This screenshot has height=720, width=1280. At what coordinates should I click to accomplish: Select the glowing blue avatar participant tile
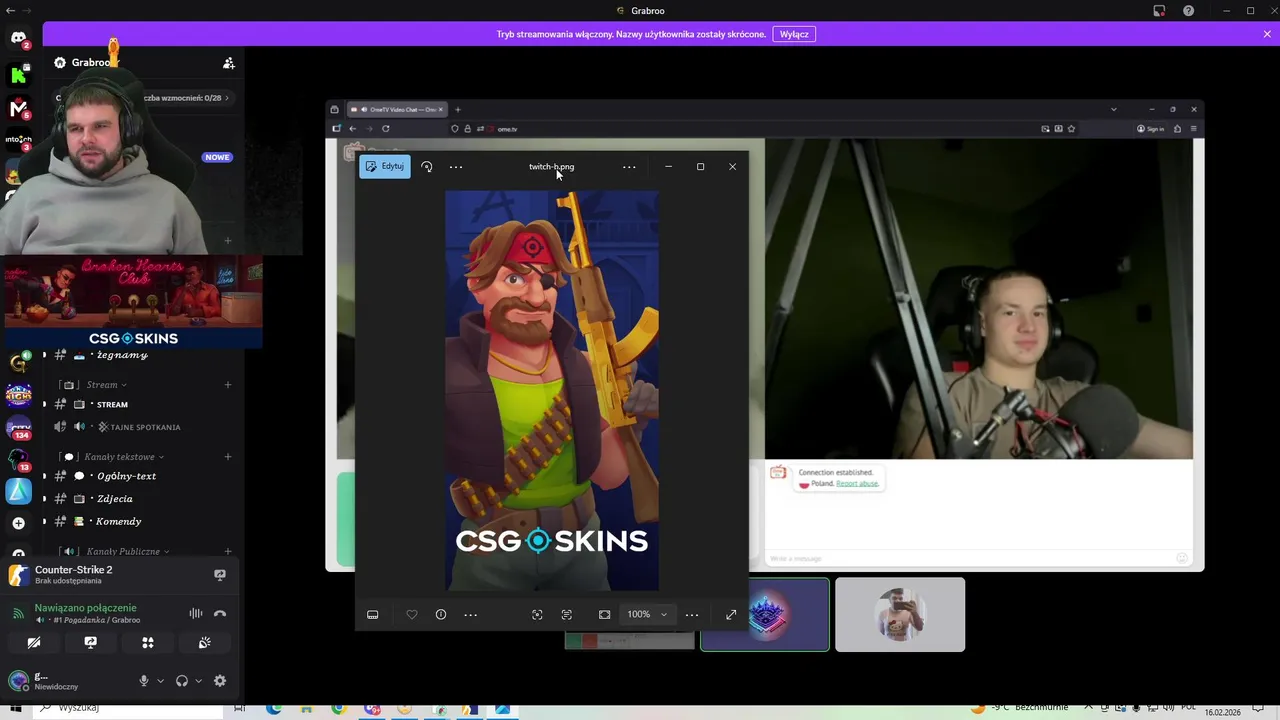click(x=765, y=615)
